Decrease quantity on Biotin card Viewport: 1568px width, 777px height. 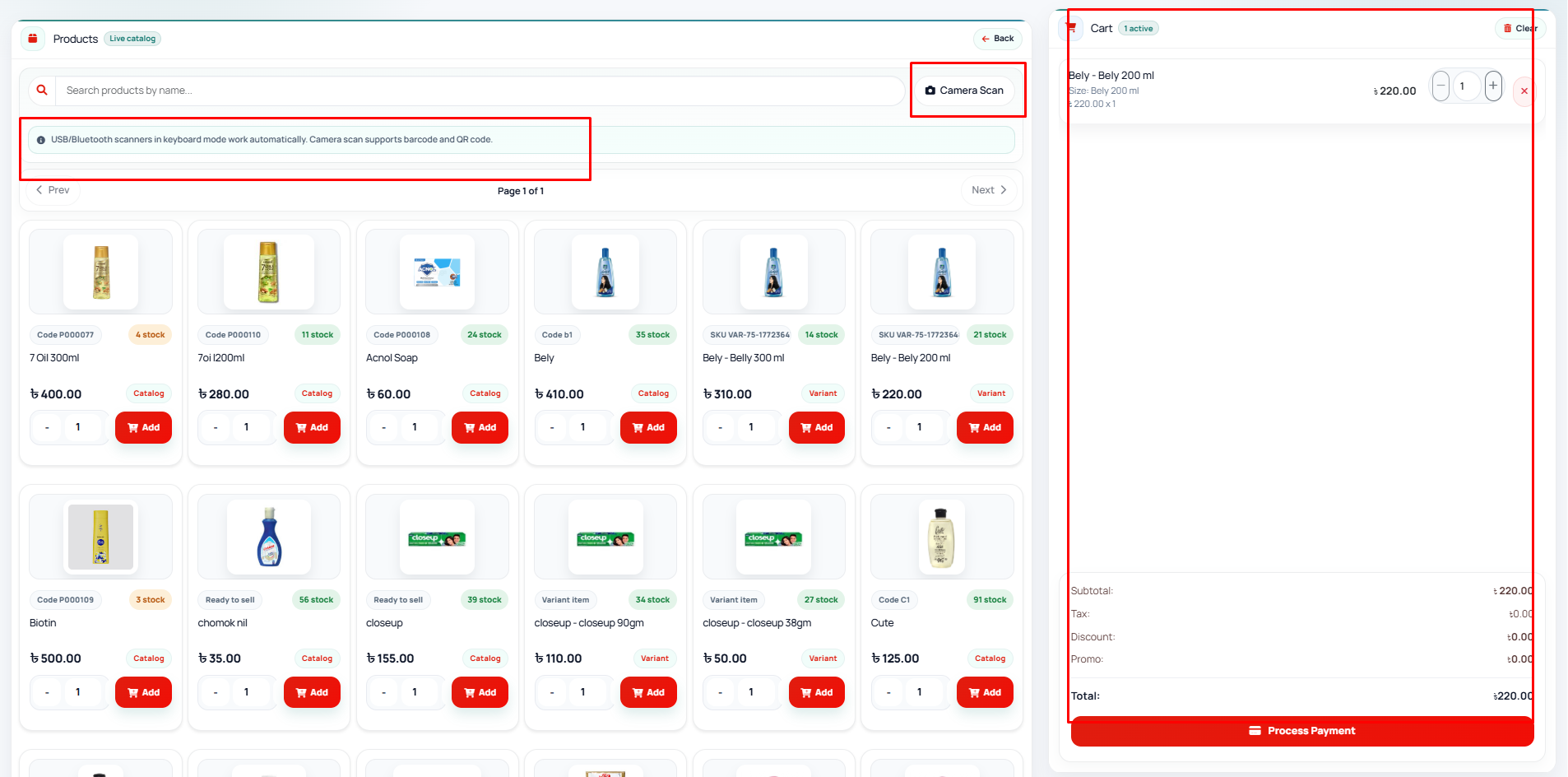coord(47,693)
